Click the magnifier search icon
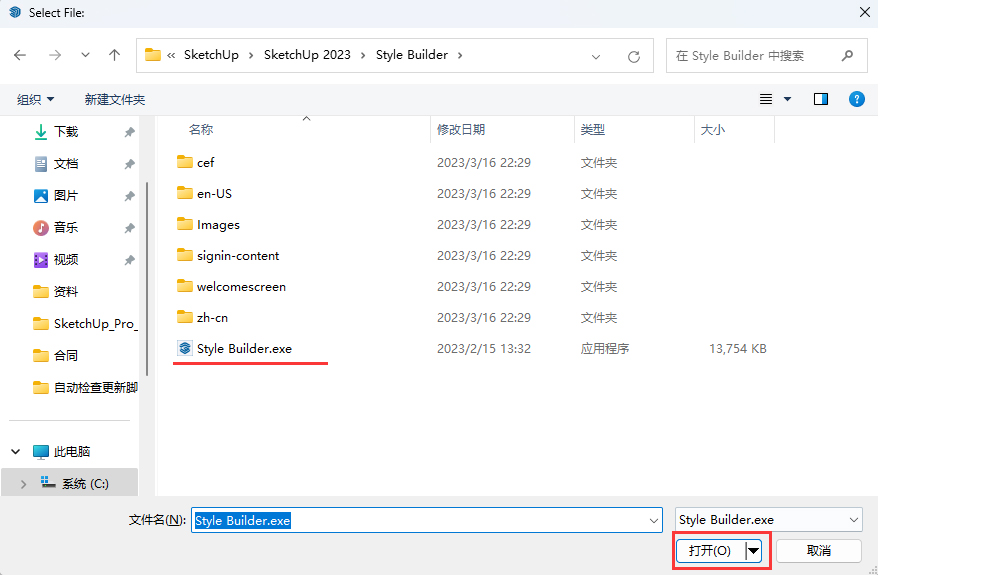Viewport: 1004px width, 575px height. pos(847,56)
